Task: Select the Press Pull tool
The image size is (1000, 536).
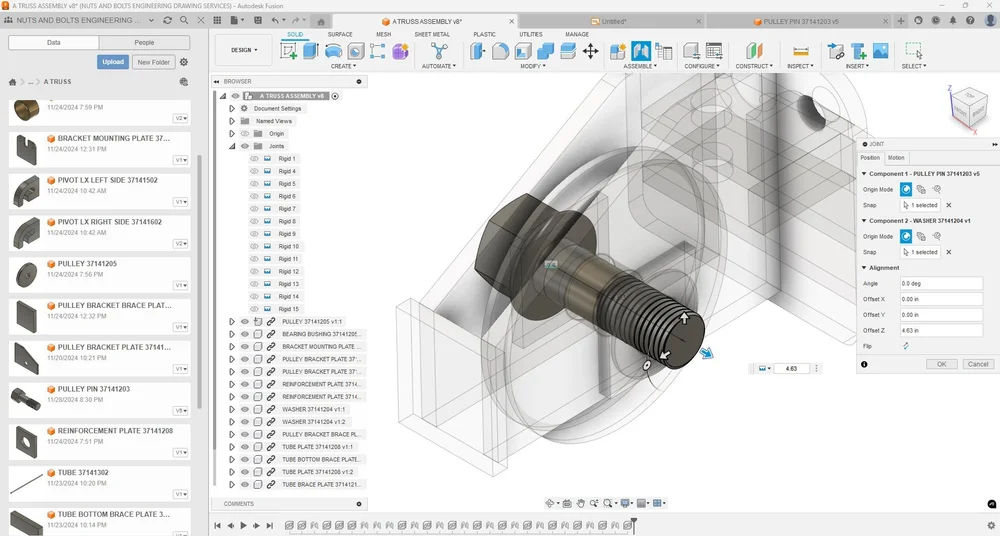Action: coord(478,51)
